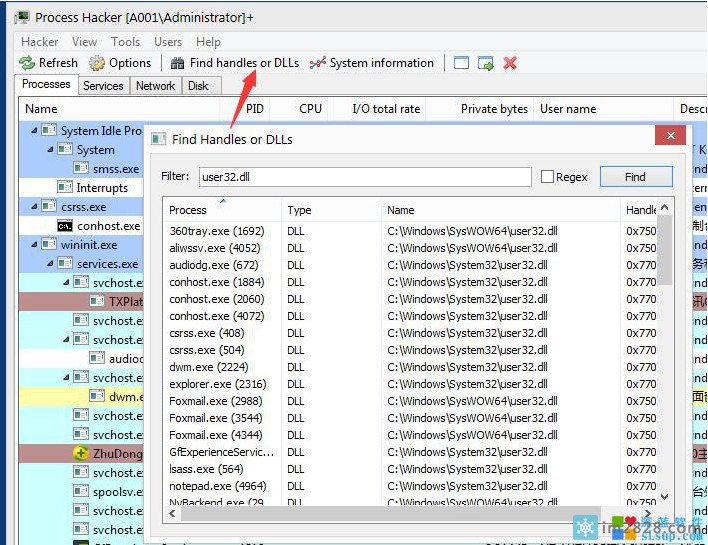The height and width of the screenshot is (545, 708).
Task: Click the Refresh toolbar icon
Action: click(x=27, y=63)
